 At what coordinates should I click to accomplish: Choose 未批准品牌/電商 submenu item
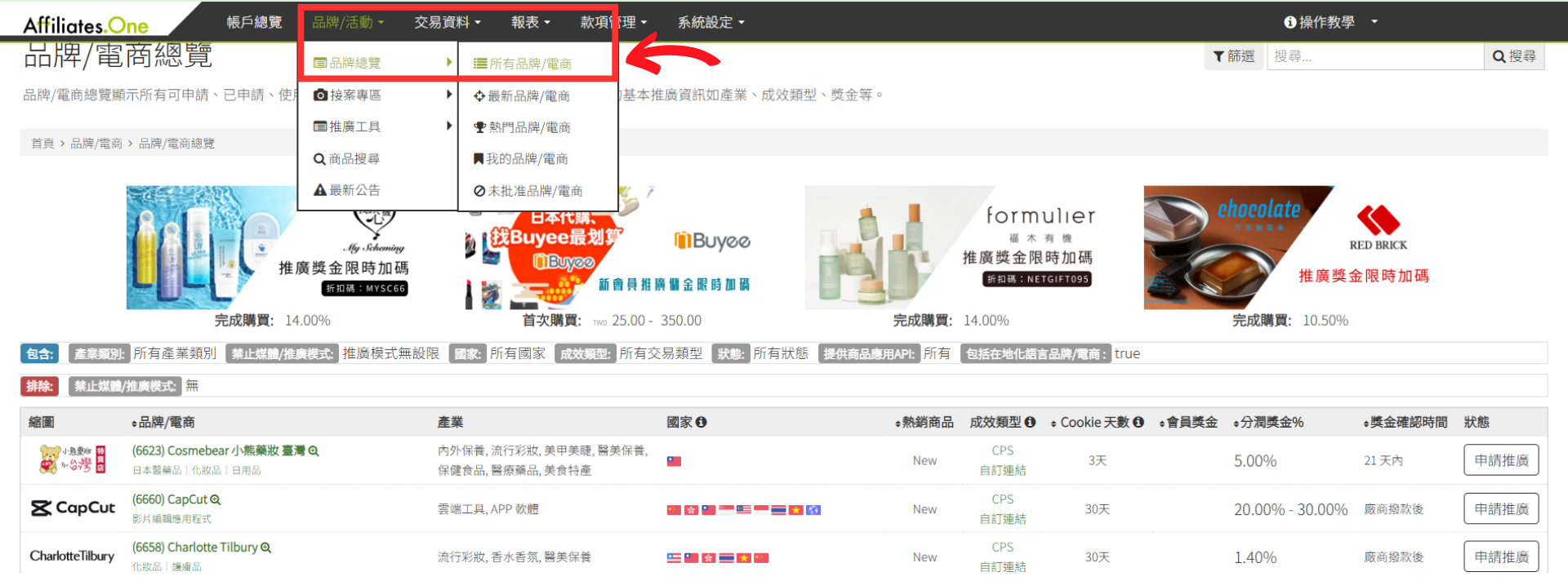537,191
